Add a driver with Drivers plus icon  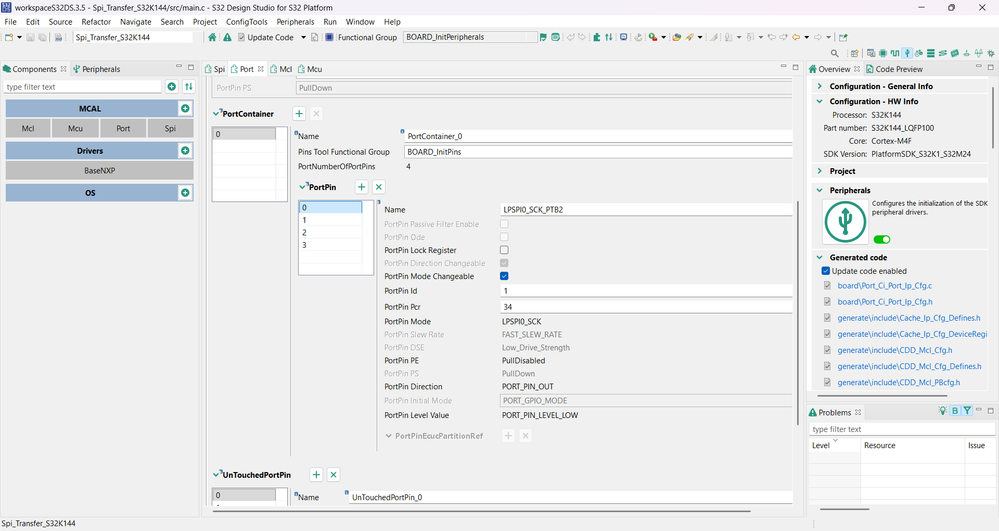[x=185, y=150]
